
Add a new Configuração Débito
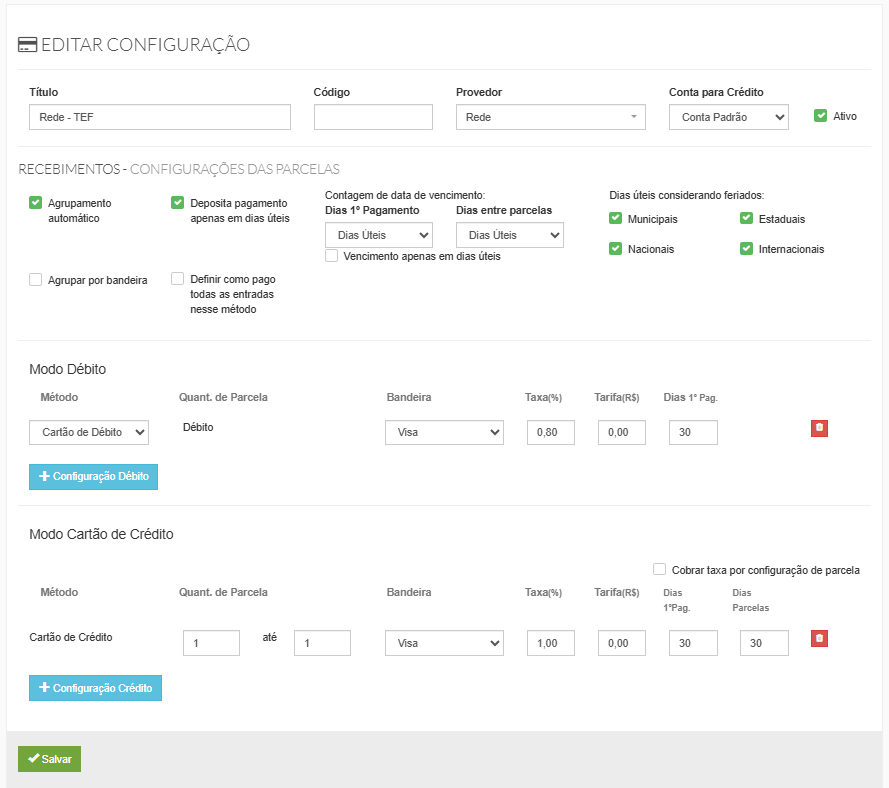pos(93,477)
